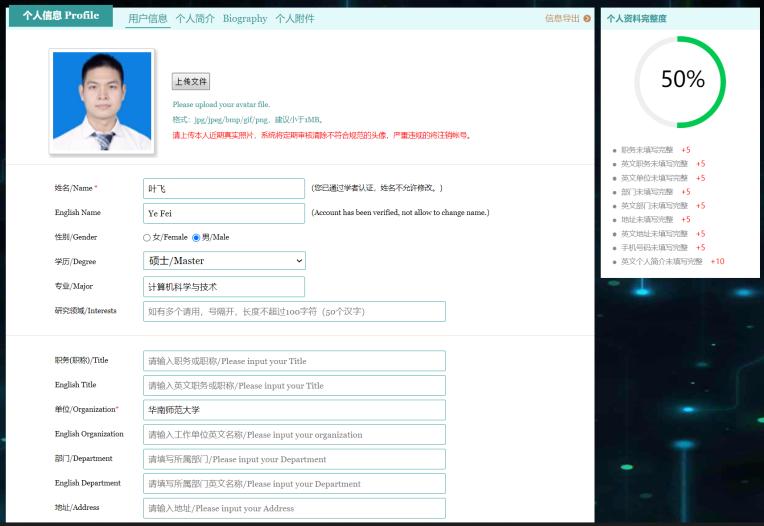Image resolution: width=764 pixels, height=526 pixels.
Task: Click the 职务(职称)/Title input field
Action: click(294, 361)
